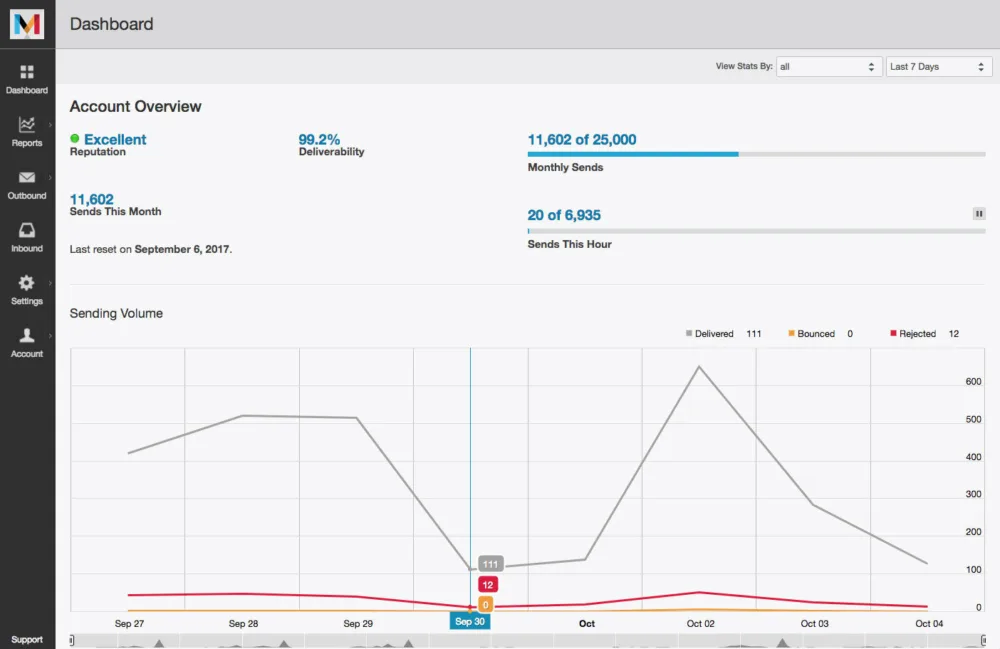The image size is (1000, 649).
Task: Expand the chevron next to Reports
Action: tap(50, 125)
